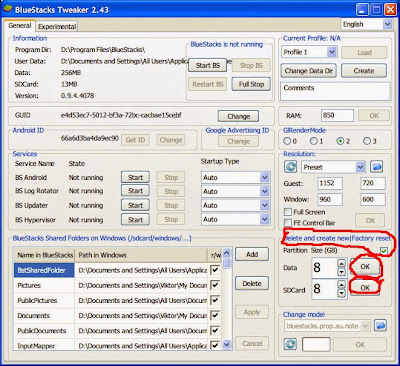Click the Start BS button
The width and height of the screenshot is (400, 366).
208,65
